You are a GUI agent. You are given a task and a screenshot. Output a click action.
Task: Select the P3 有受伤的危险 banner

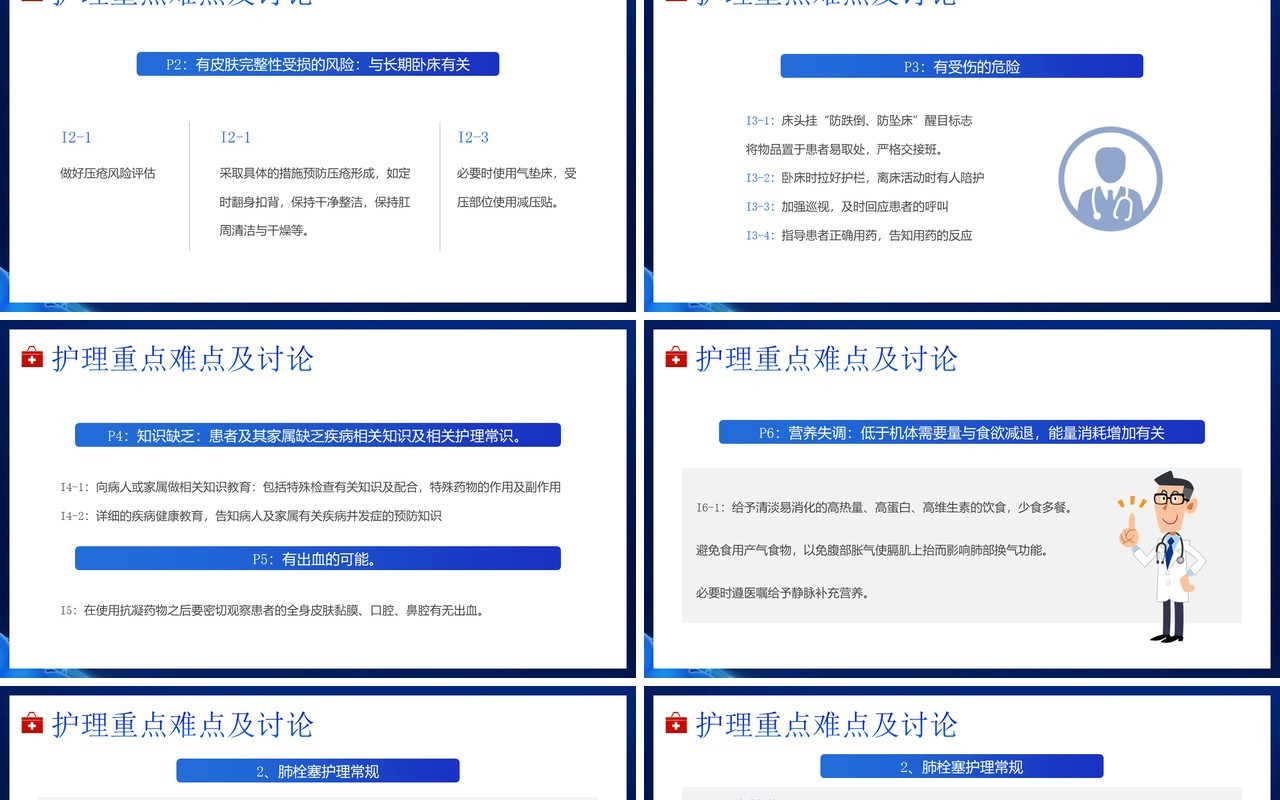point(962,66)
